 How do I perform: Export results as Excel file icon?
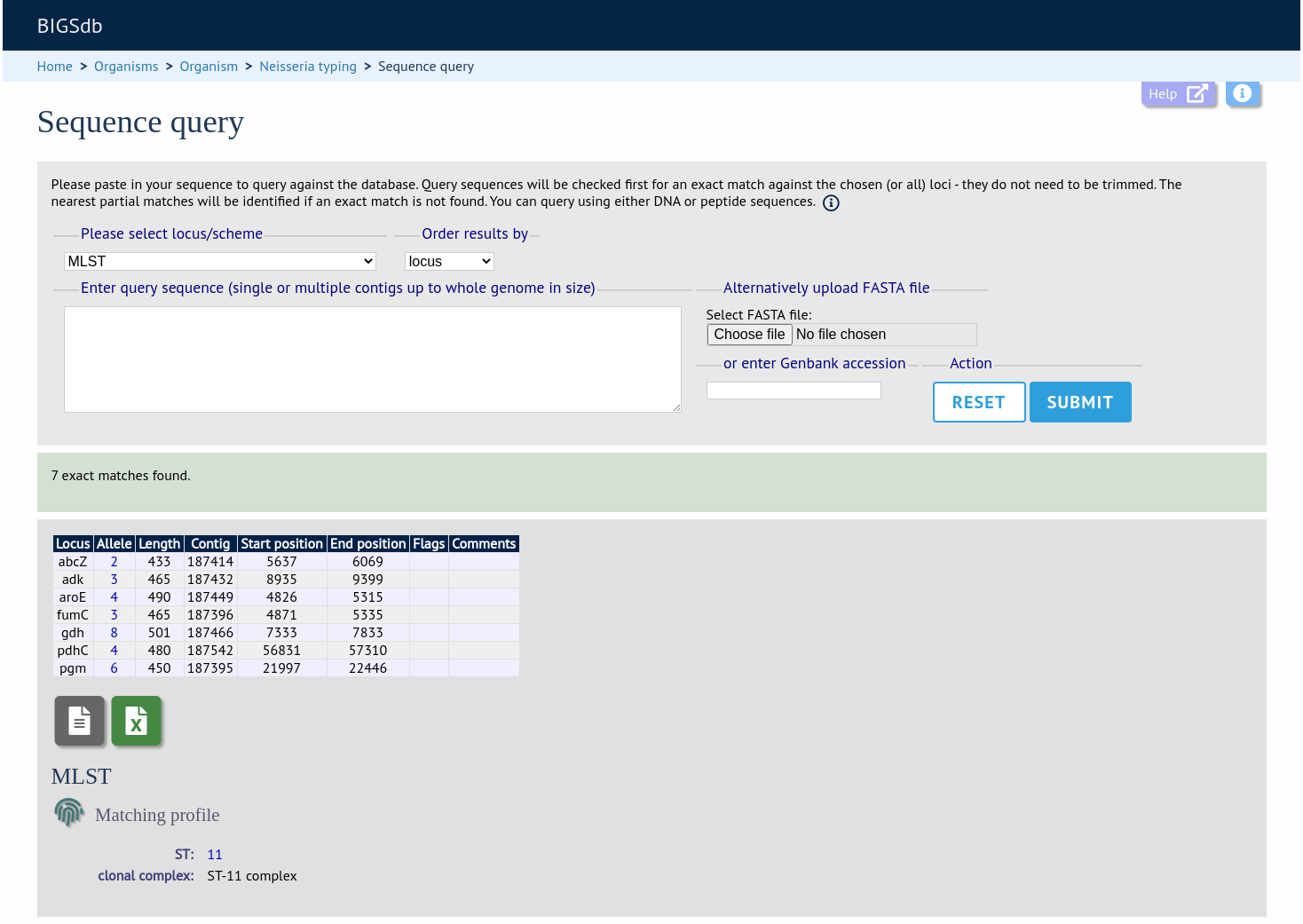pyautogui.click(x=137, y=720)
